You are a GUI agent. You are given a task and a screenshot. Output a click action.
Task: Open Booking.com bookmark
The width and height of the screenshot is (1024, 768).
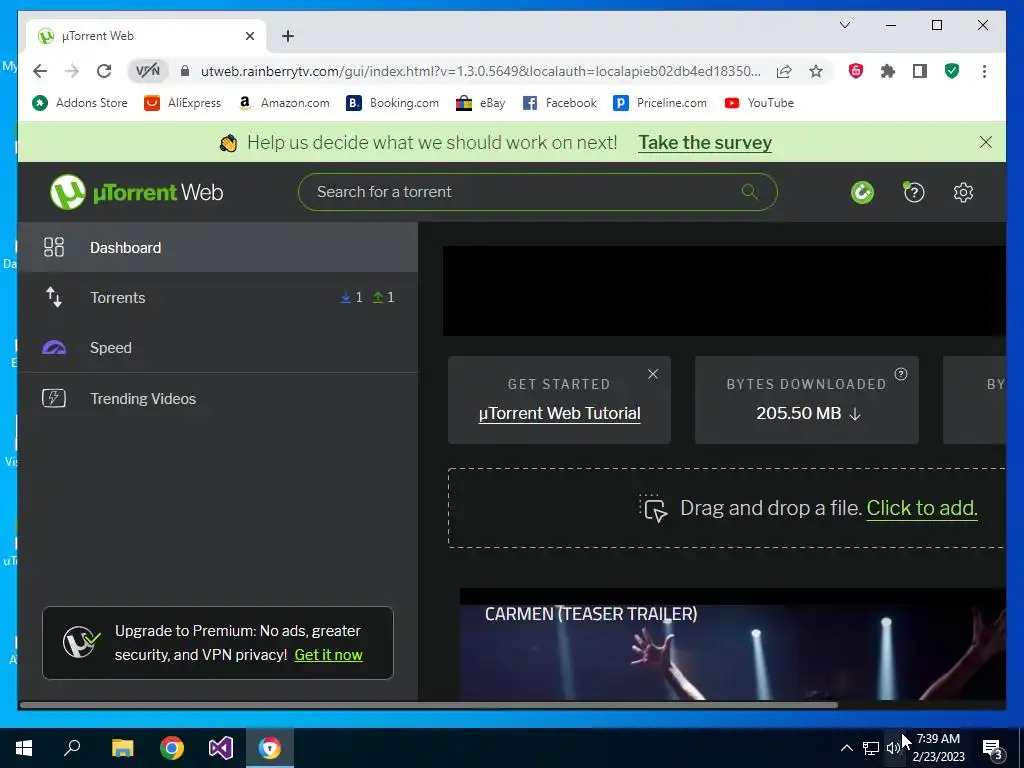(392, 103)
